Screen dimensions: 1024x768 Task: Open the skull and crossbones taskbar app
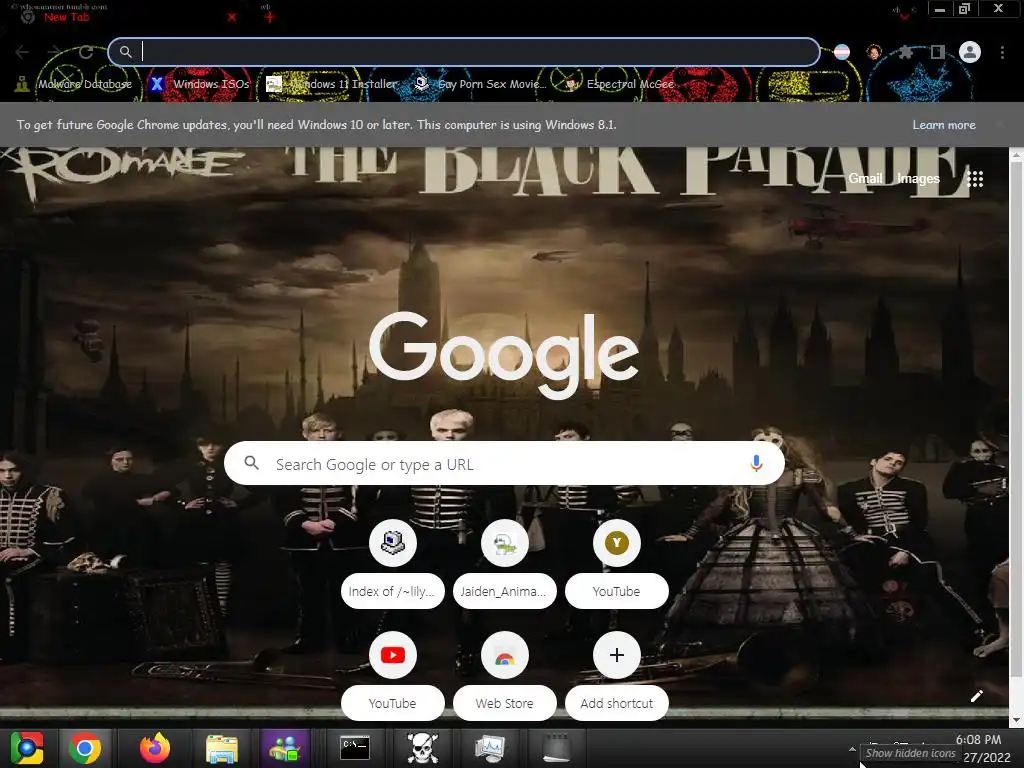pos(423,748)
